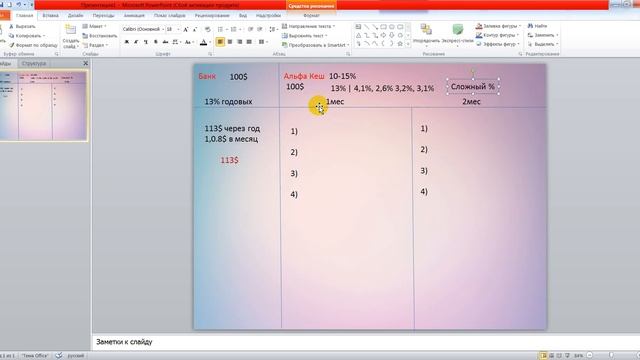Open Align Text (Выровнять текст) dropdown
Screen dimensions: 640x360
(304, 36)
